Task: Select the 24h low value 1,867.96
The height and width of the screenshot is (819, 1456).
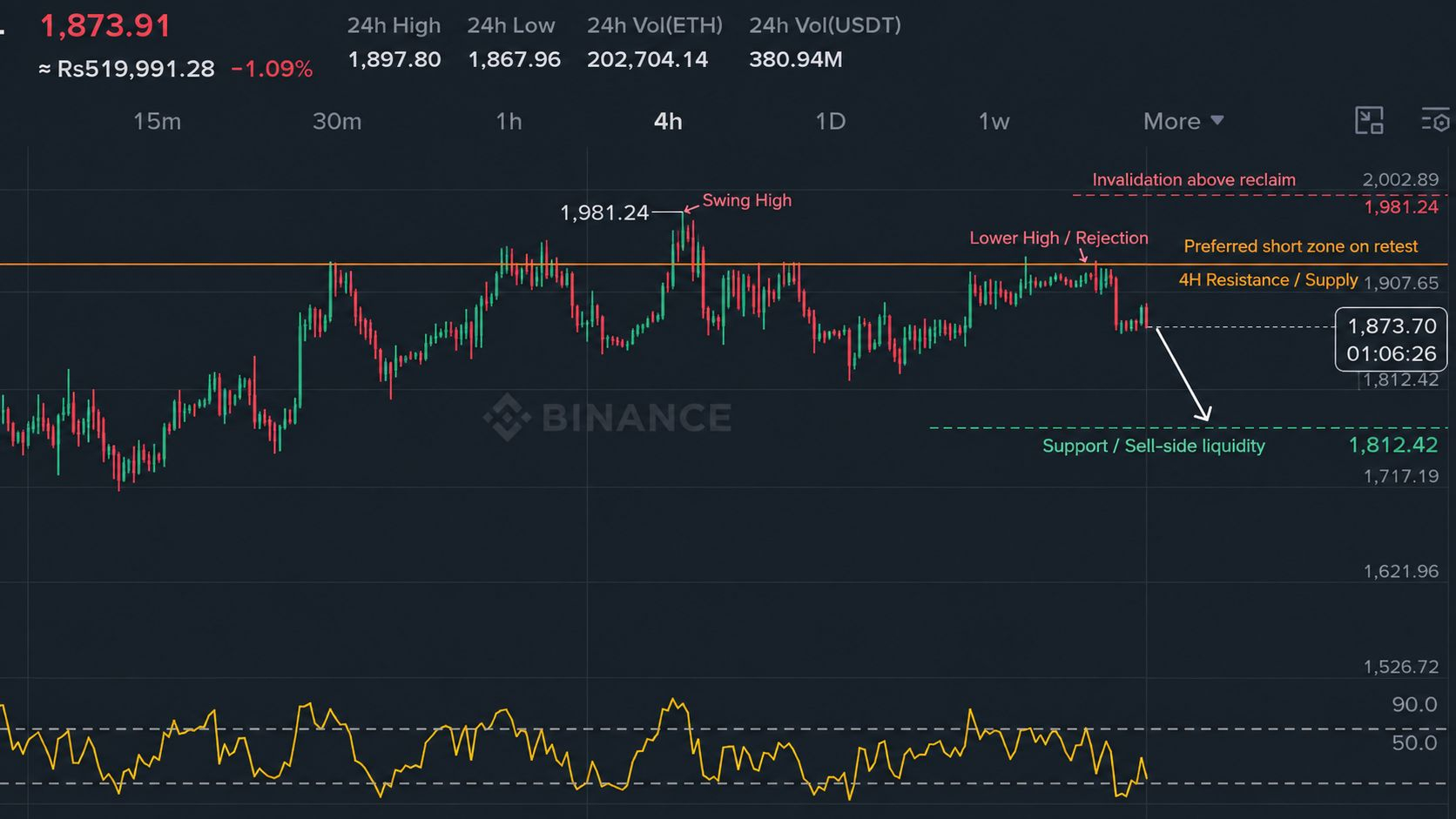Action: point(515,59)
